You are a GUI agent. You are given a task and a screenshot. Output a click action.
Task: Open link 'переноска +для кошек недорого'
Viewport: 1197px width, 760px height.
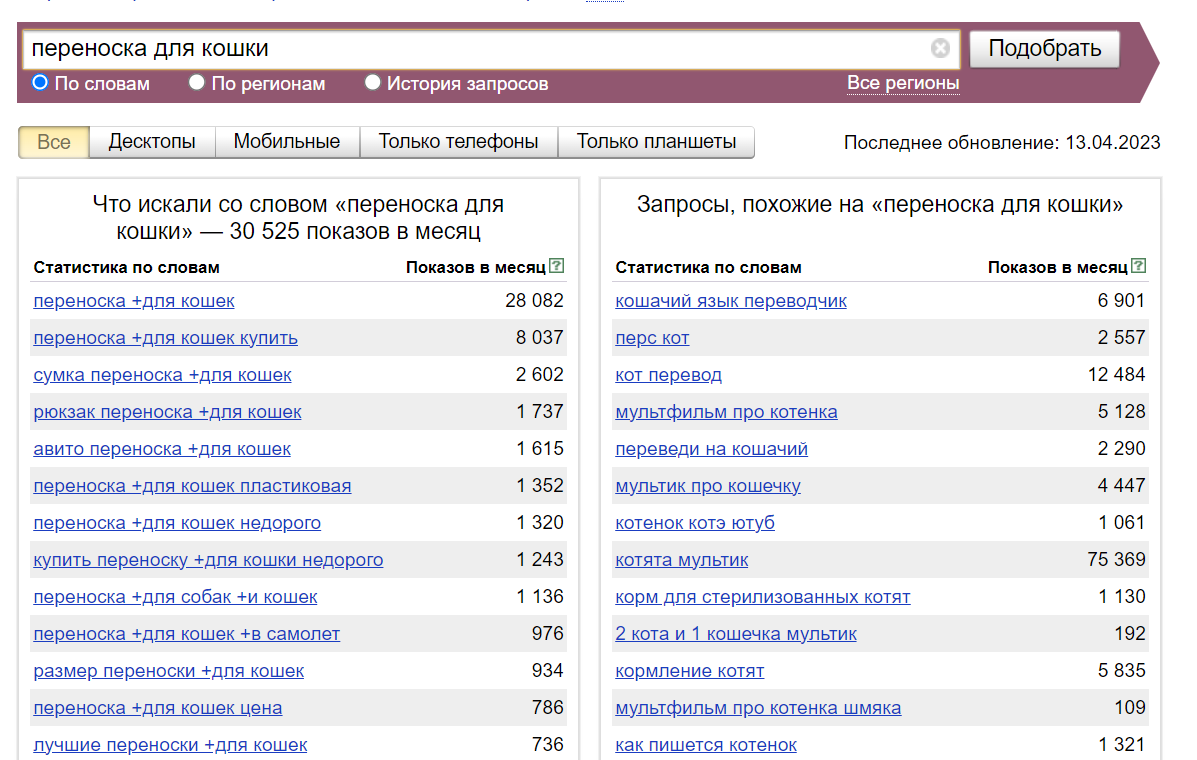[x=177, y=523]
